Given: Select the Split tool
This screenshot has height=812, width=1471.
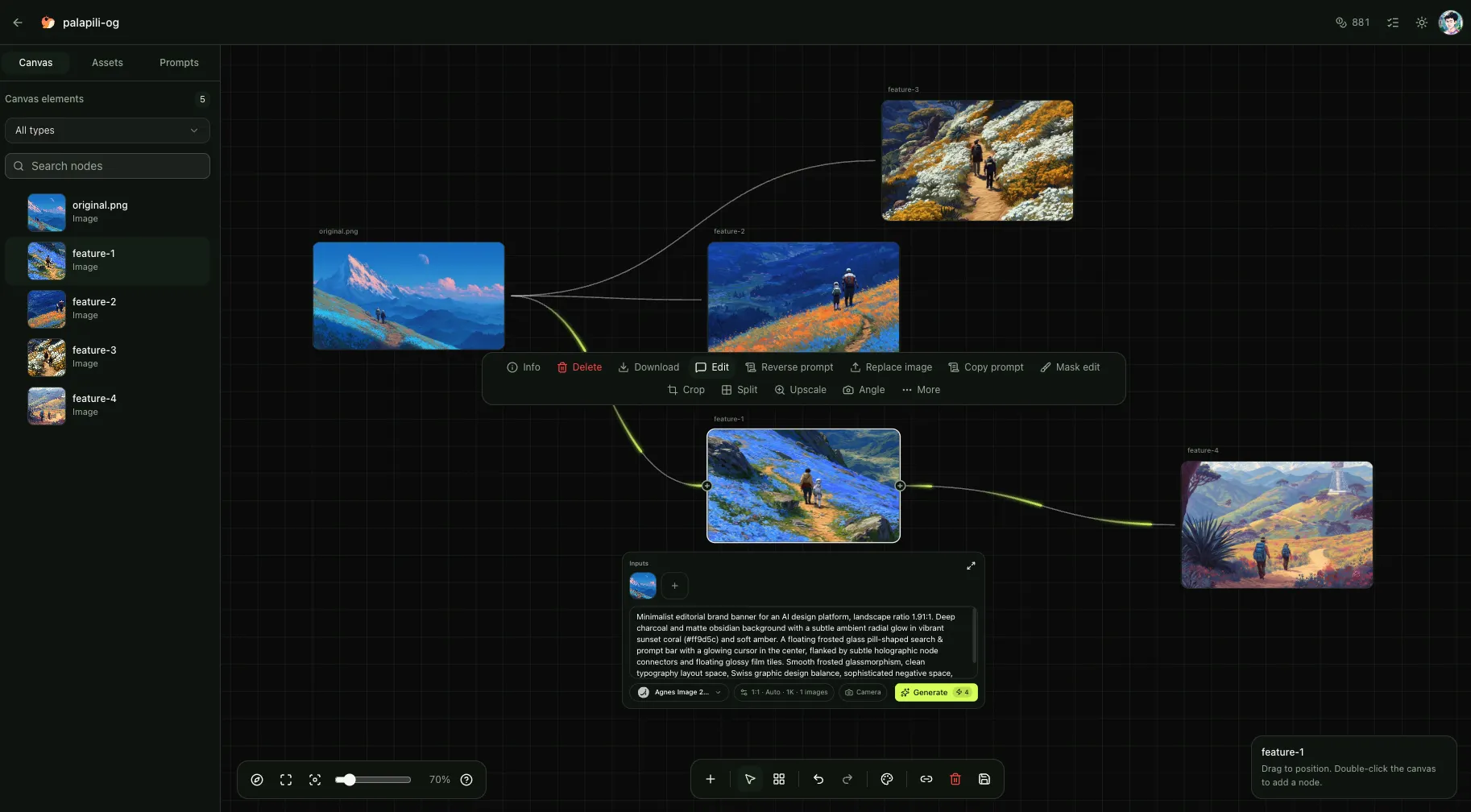Looking at the screenshot, I should (x=740, y=390).
